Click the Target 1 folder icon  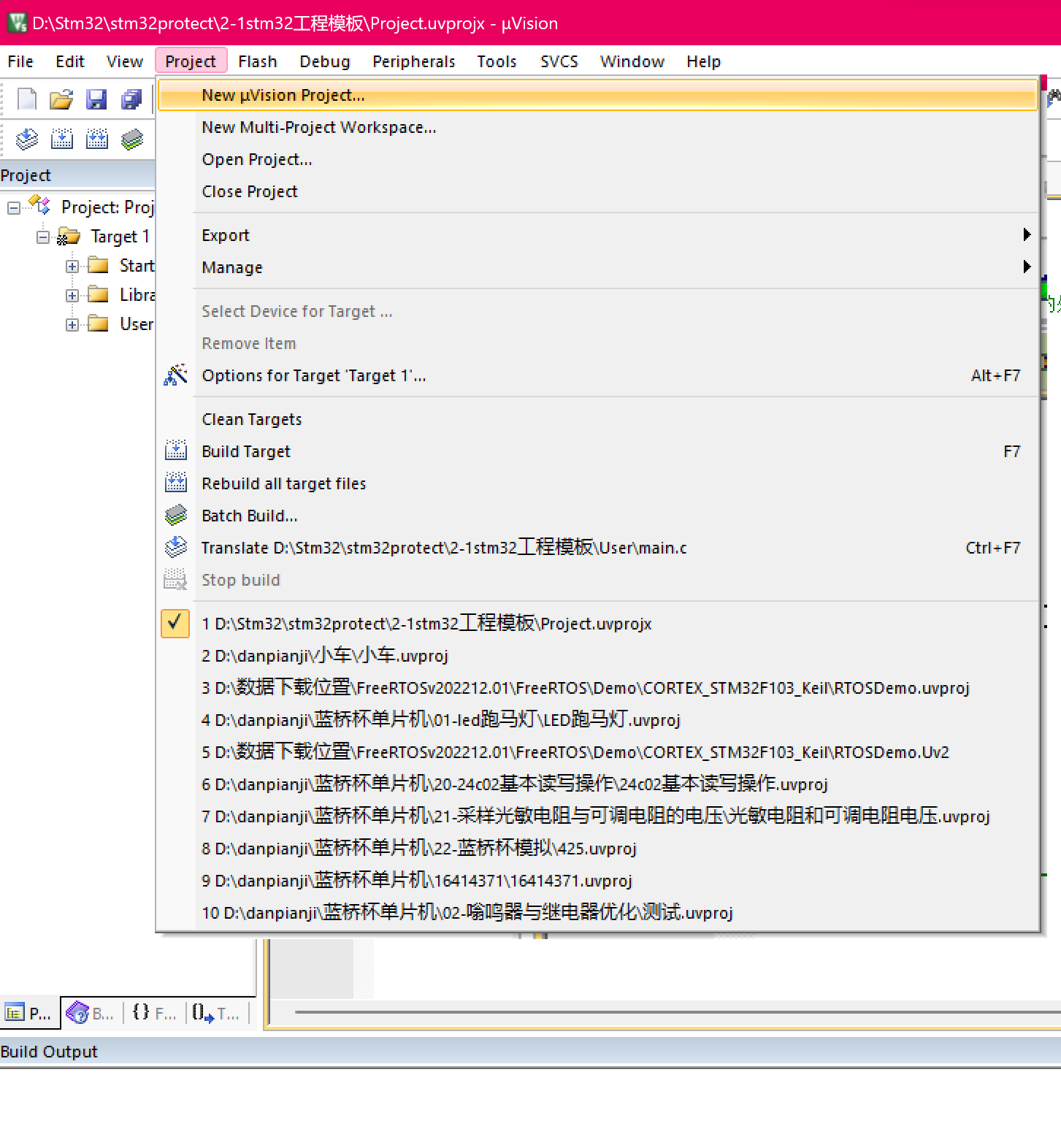pos(69,236)
